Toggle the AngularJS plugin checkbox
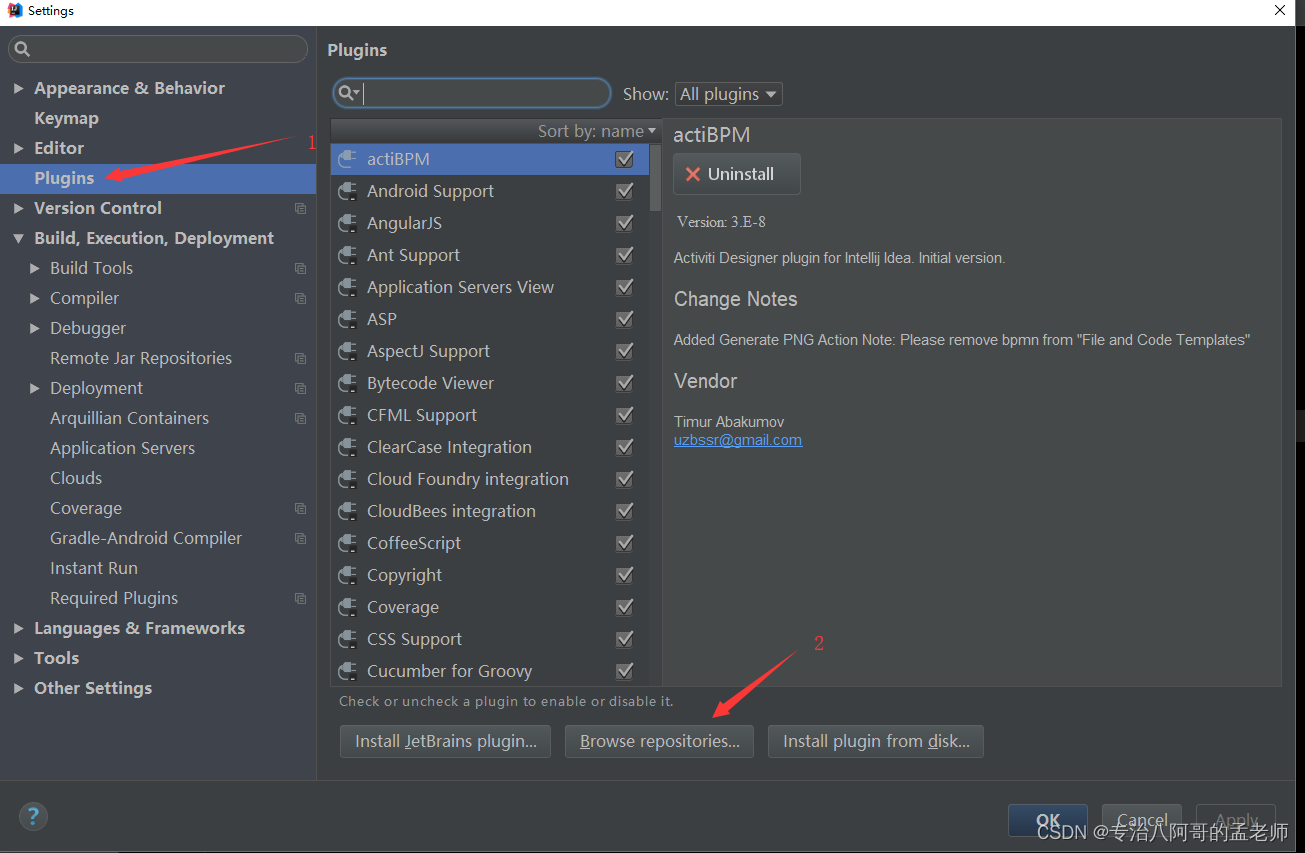 click(x=625, y=223)
